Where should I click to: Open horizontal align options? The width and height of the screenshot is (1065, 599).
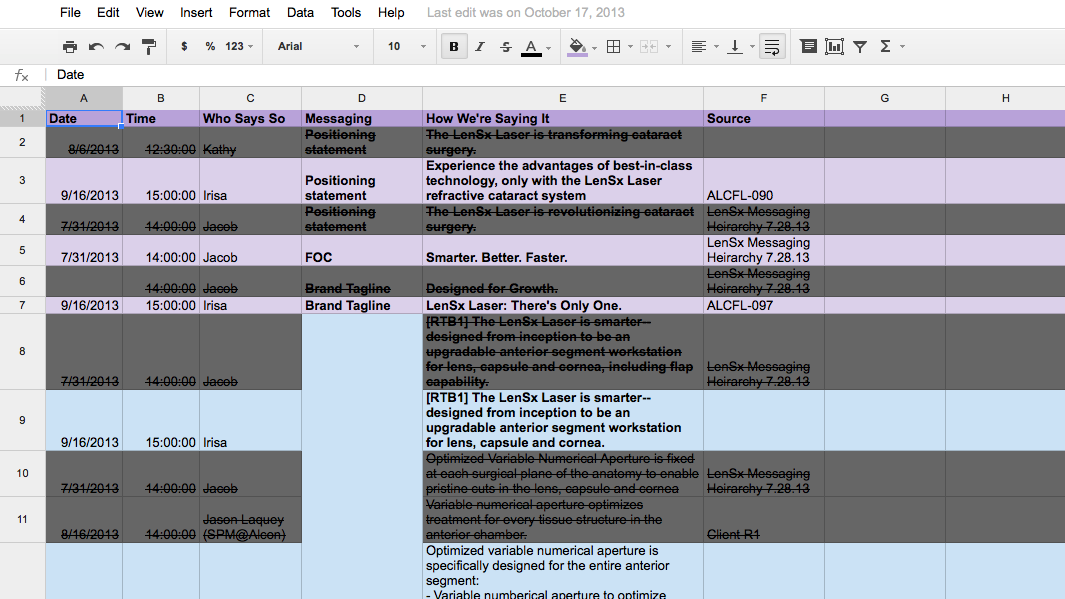click(698, 47)
